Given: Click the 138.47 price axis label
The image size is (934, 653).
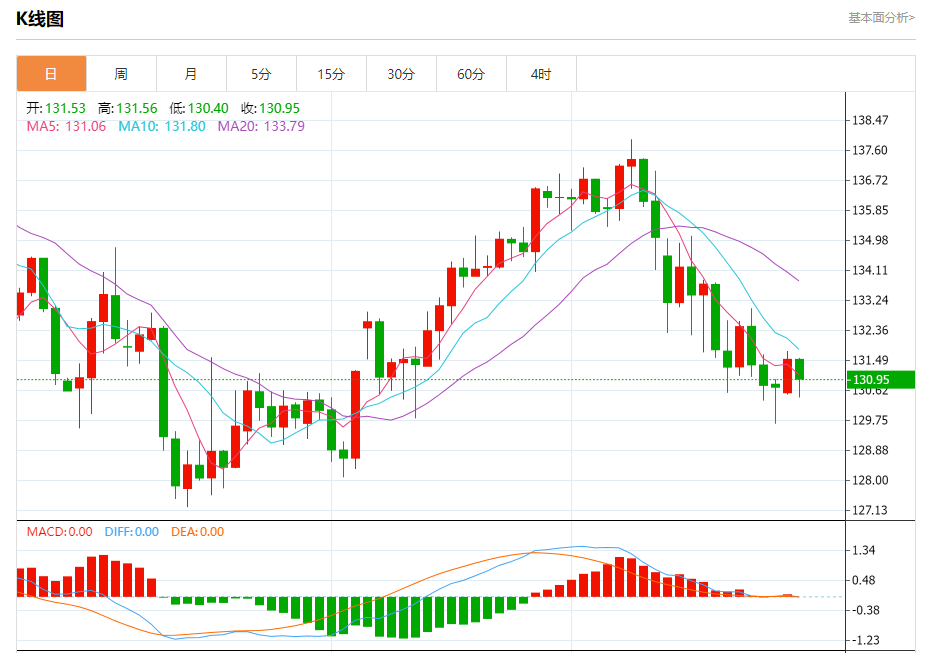Looking at the screenshot, I should 870,120.
